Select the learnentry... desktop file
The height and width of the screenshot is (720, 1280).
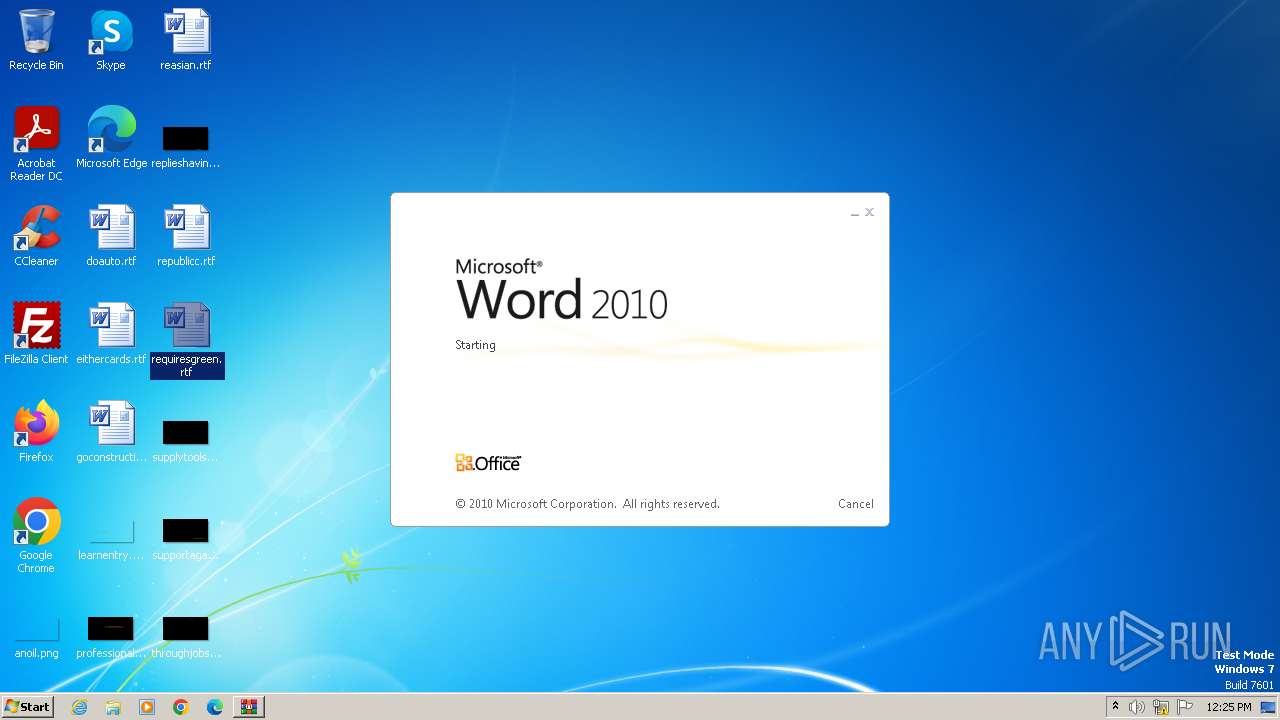click(111, 540)
